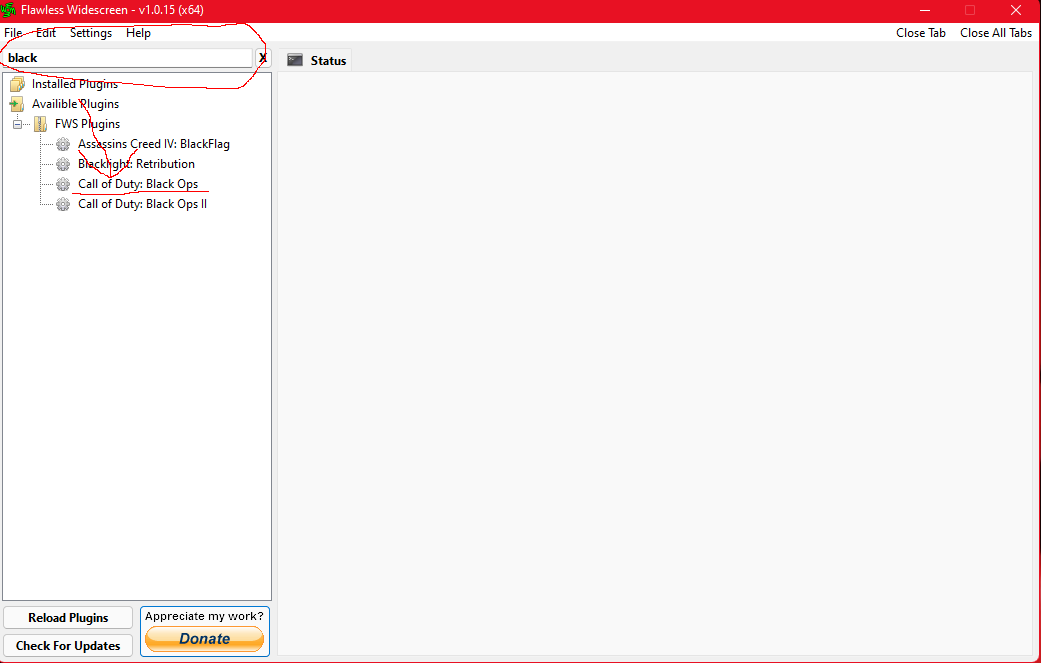Screen dimensions: 1041x663
Task: Collapse the FWS Plugins tree node
Action: tap(18, 124)
